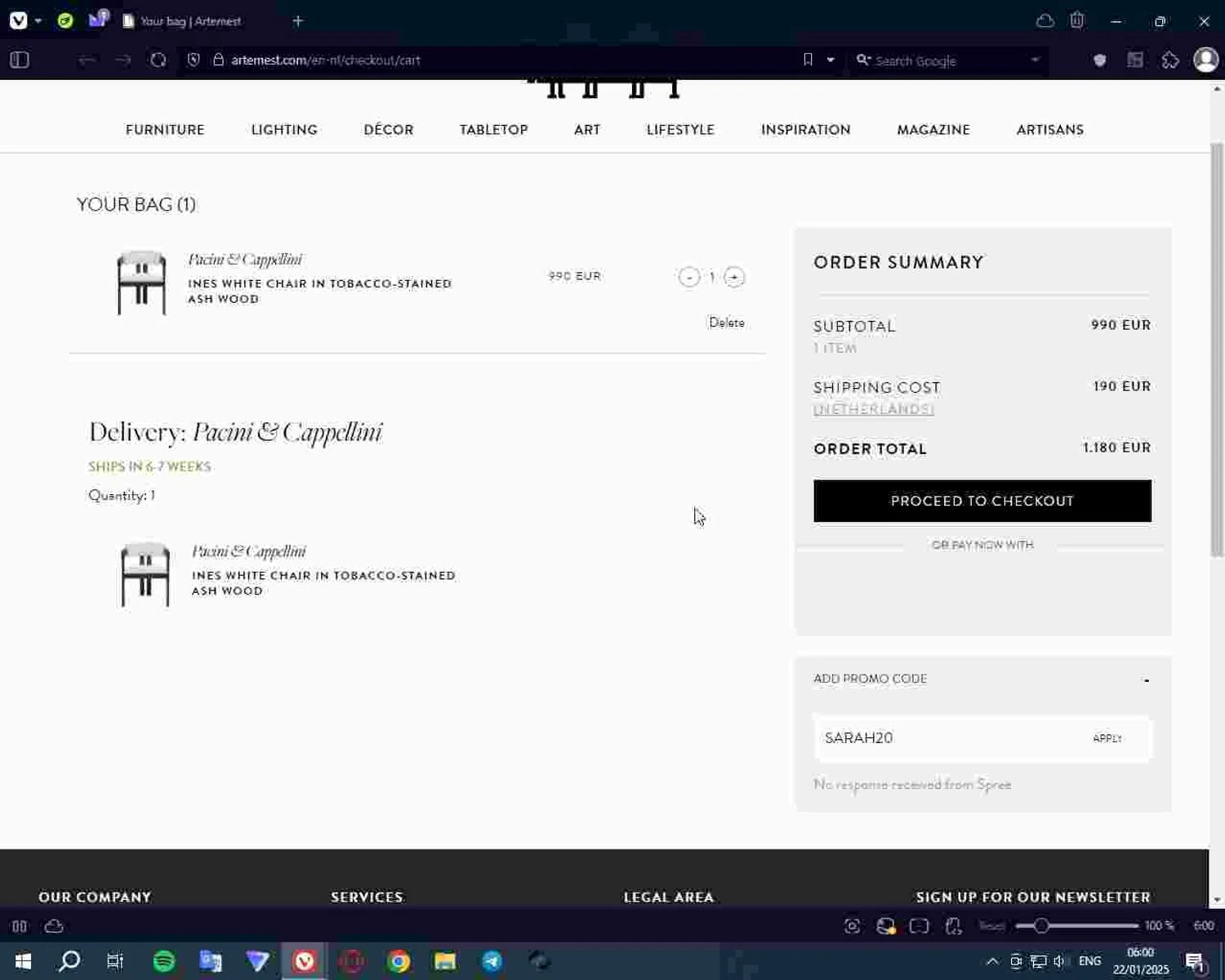
Task: Expand the search field history arrow
Action: pyautogui.click(x=1035, y=60)
